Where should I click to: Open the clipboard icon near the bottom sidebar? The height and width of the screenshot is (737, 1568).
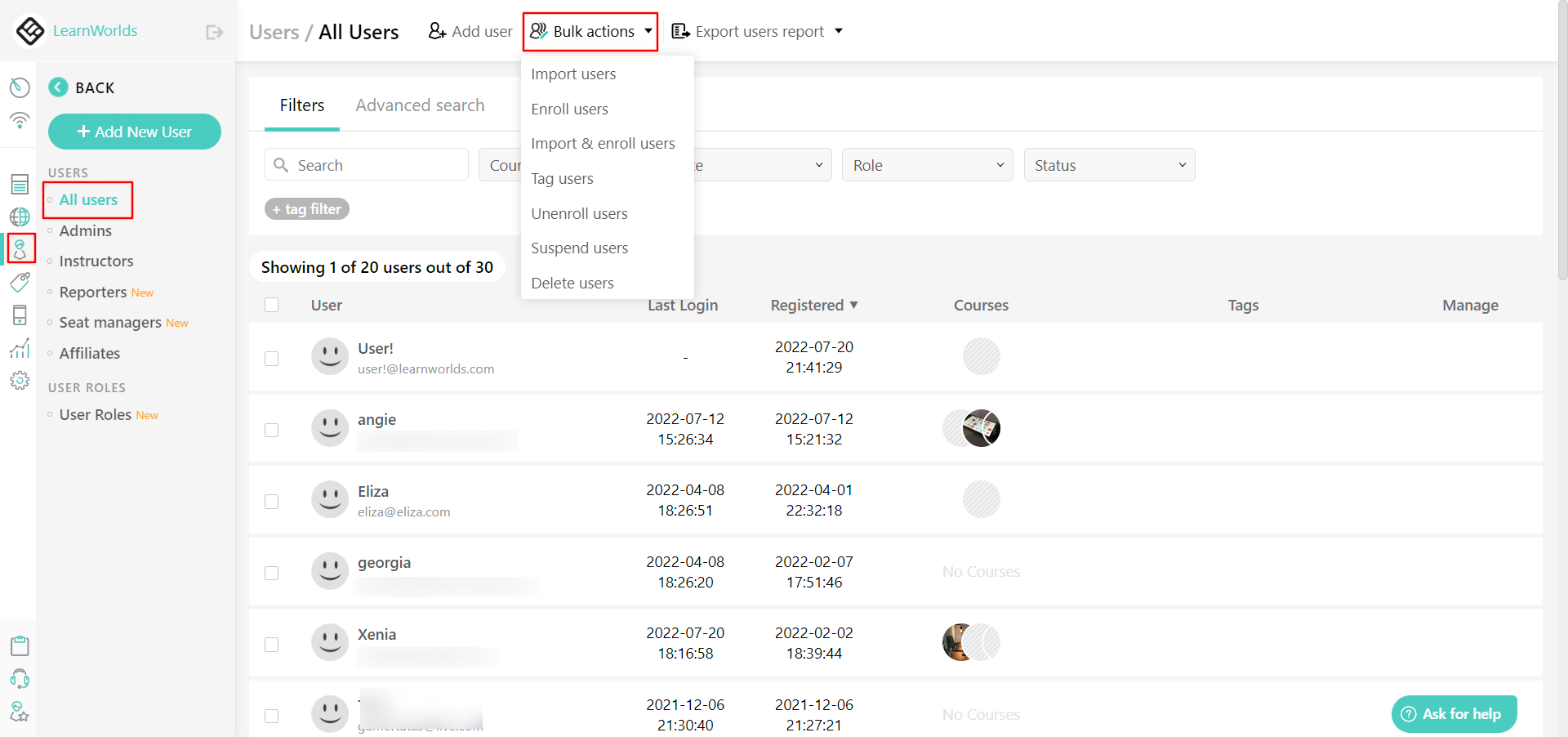coord(20,645)
